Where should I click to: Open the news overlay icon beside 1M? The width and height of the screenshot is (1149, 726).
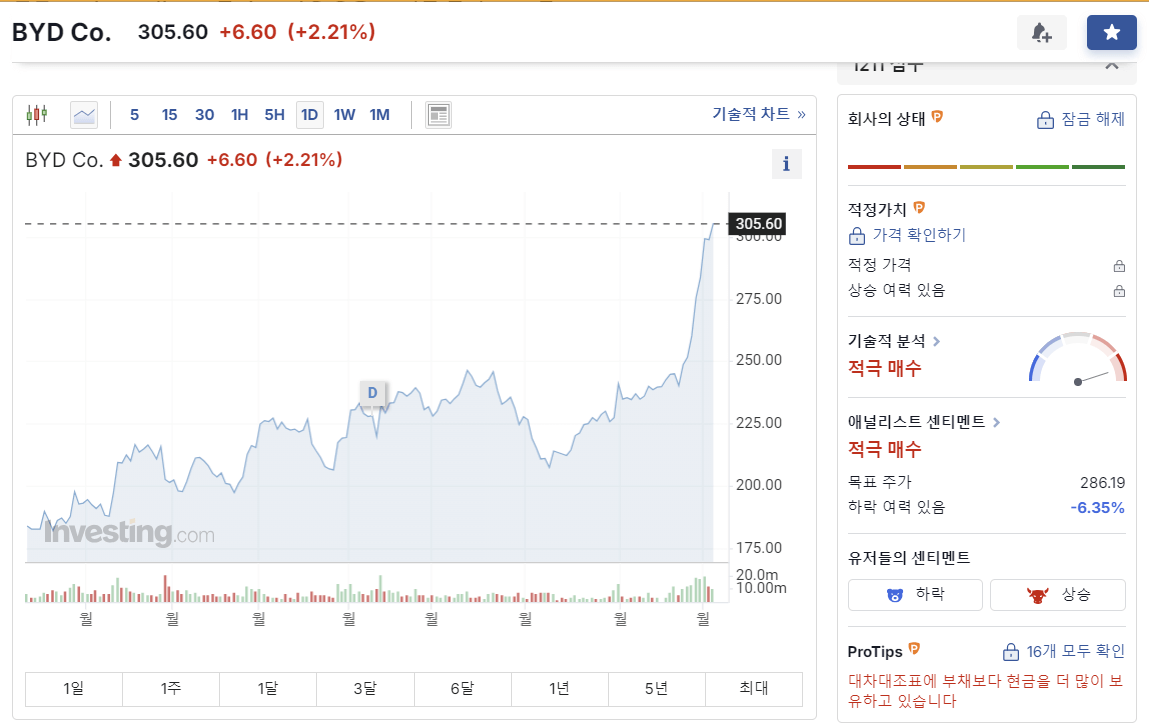pos(438,114)
